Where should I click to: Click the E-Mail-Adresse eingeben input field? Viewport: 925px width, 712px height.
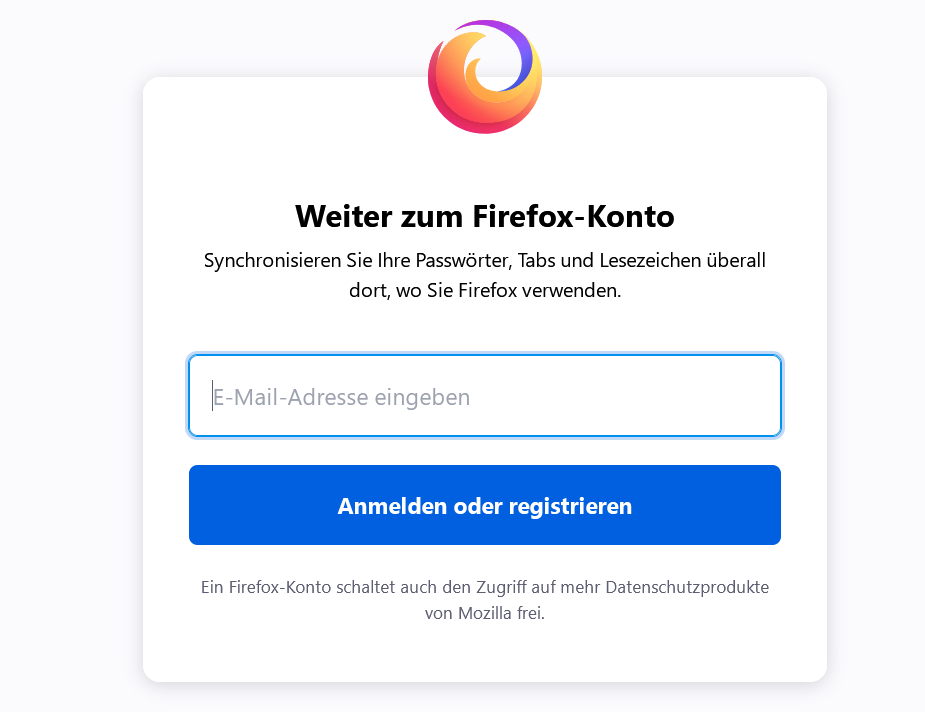coord(484,396)
